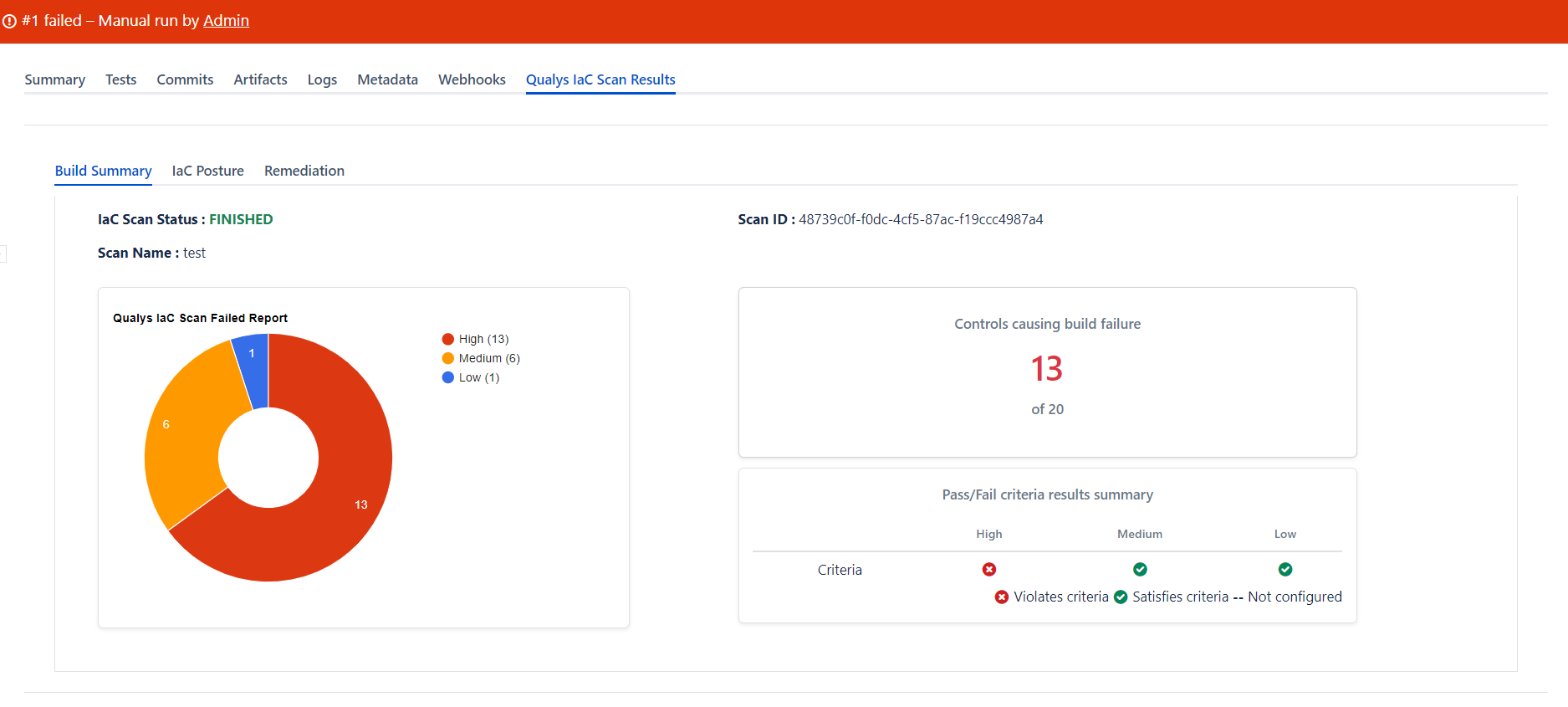Click the Criteria row label

pos(840,570)
